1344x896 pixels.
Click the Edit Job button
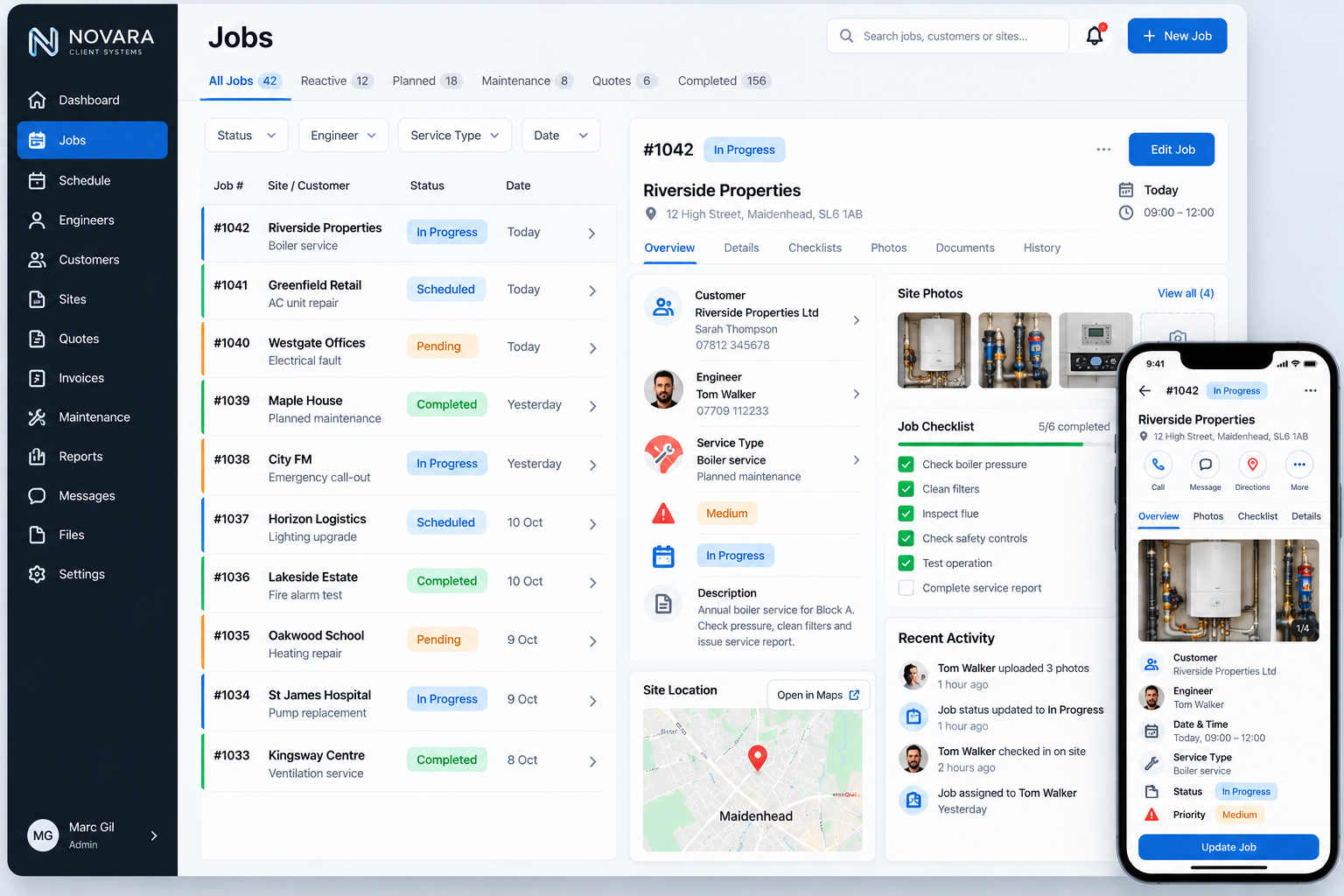point(1172,150)
